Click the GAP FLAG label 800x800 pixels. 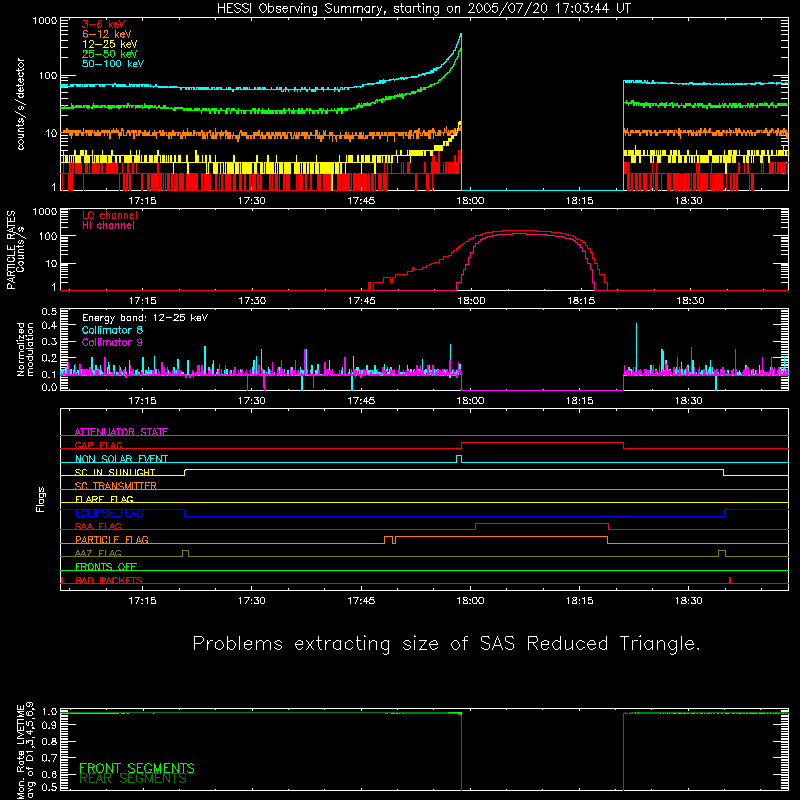click(x=98, y=445)
